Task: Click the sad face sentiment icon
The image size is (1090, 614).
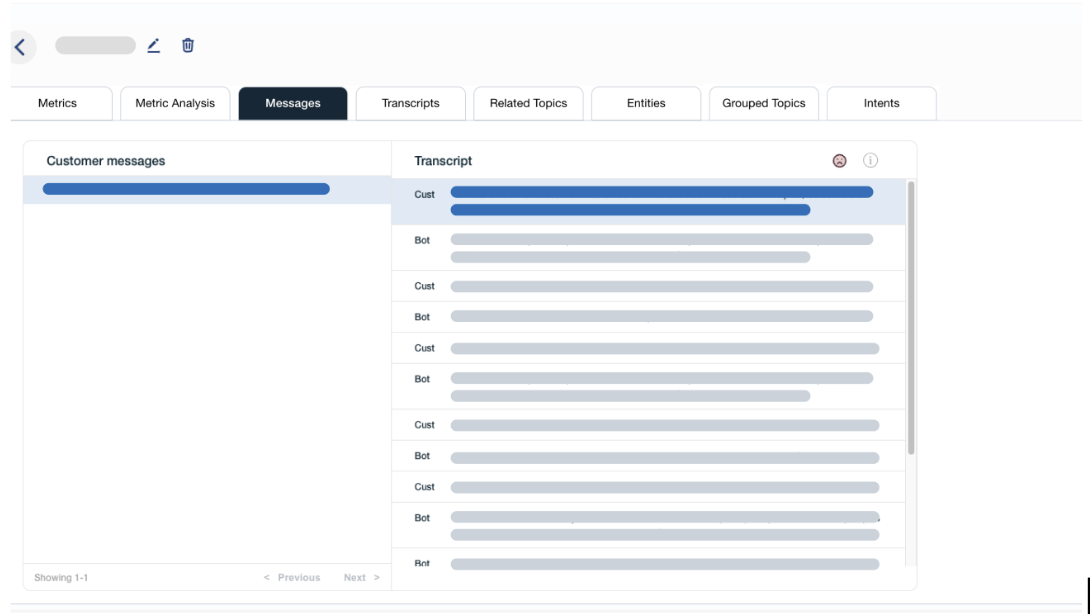Action: pyautogui.click(x=840, y=161)
